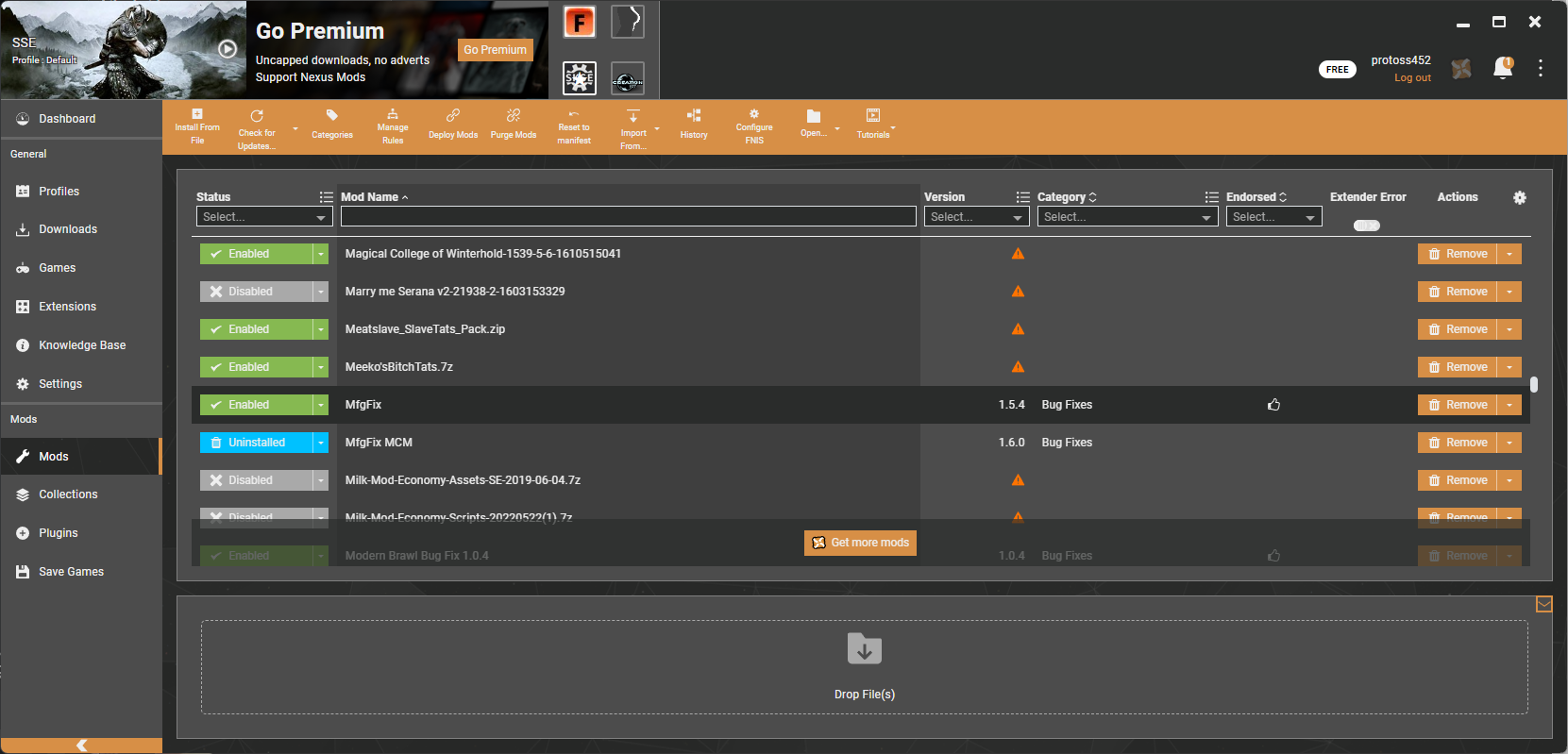Deploy Mods from the toolbar

(453, 125)
